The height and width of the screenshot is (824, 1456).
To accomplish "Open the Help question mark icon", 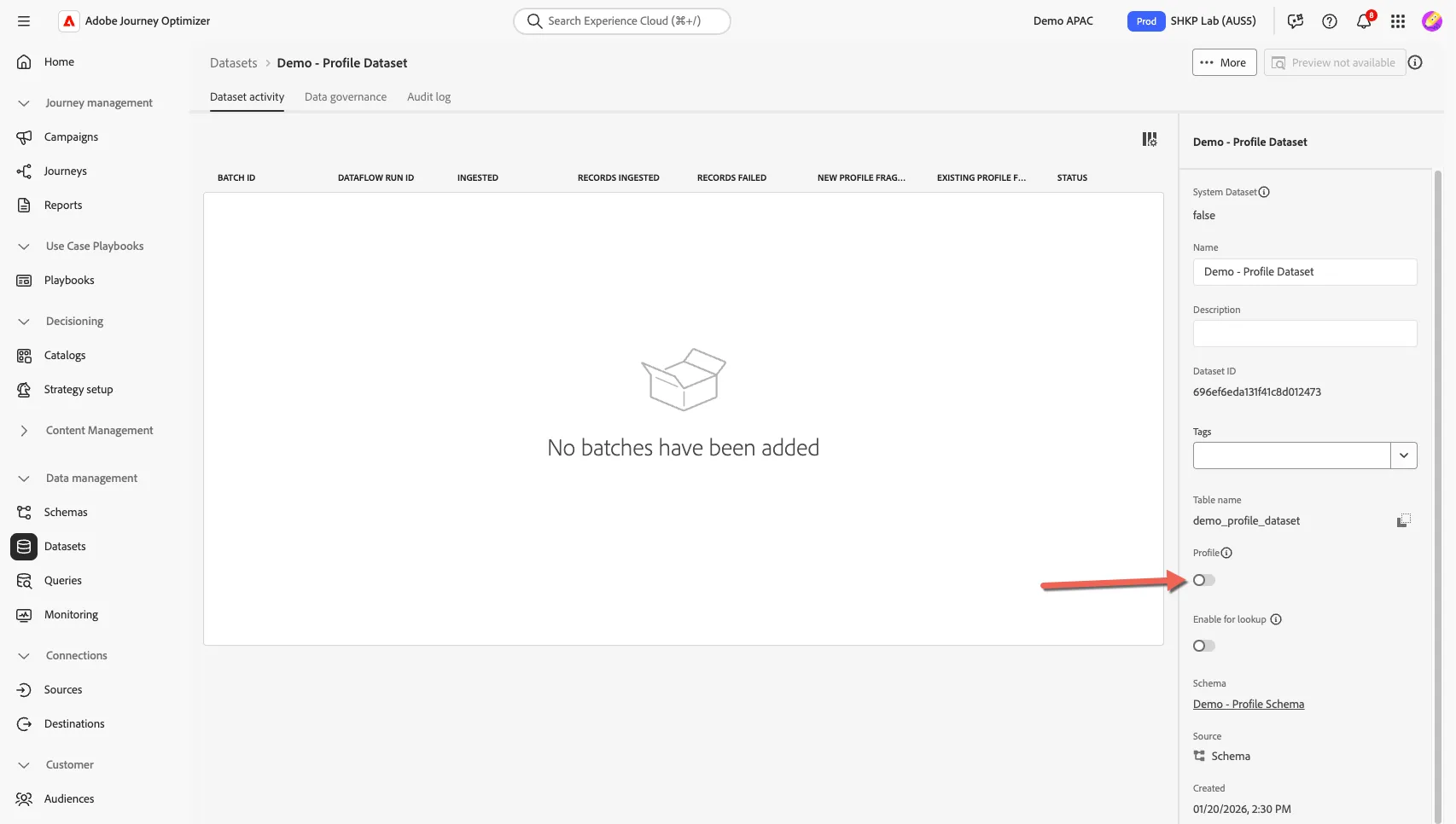I will (1330, 21).
